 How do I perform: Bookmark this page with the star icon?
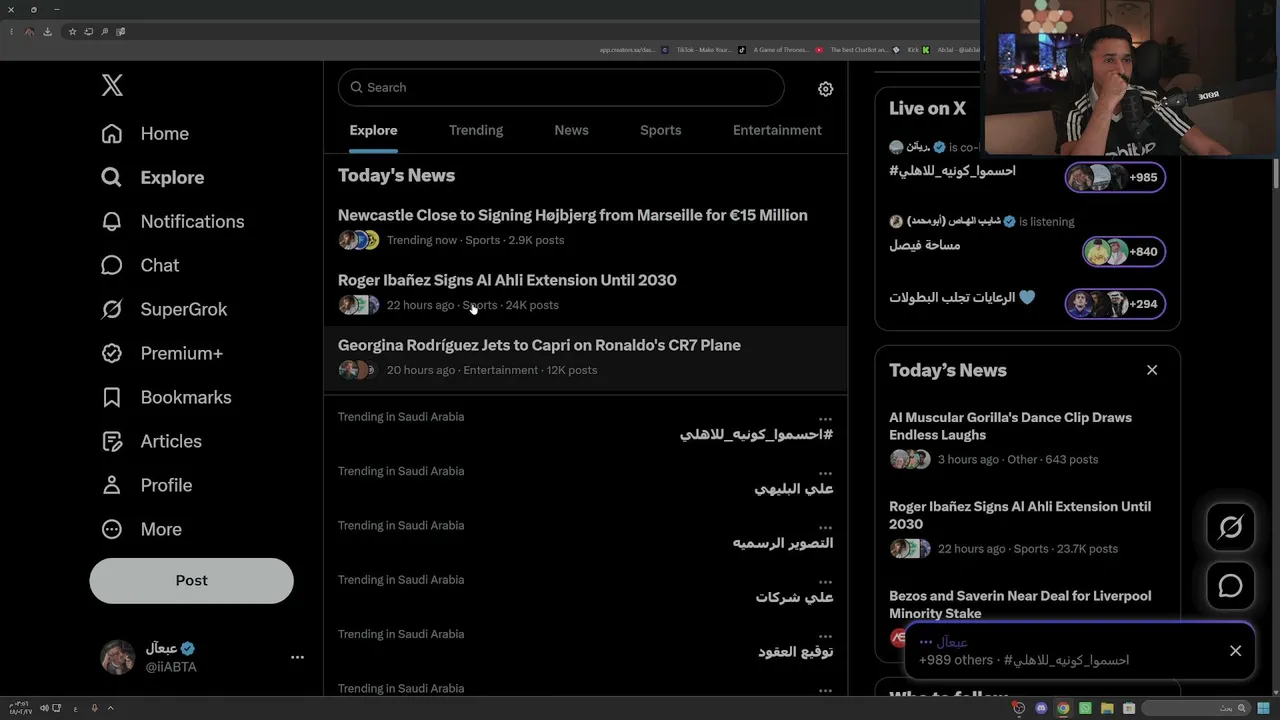pos(72,32)
